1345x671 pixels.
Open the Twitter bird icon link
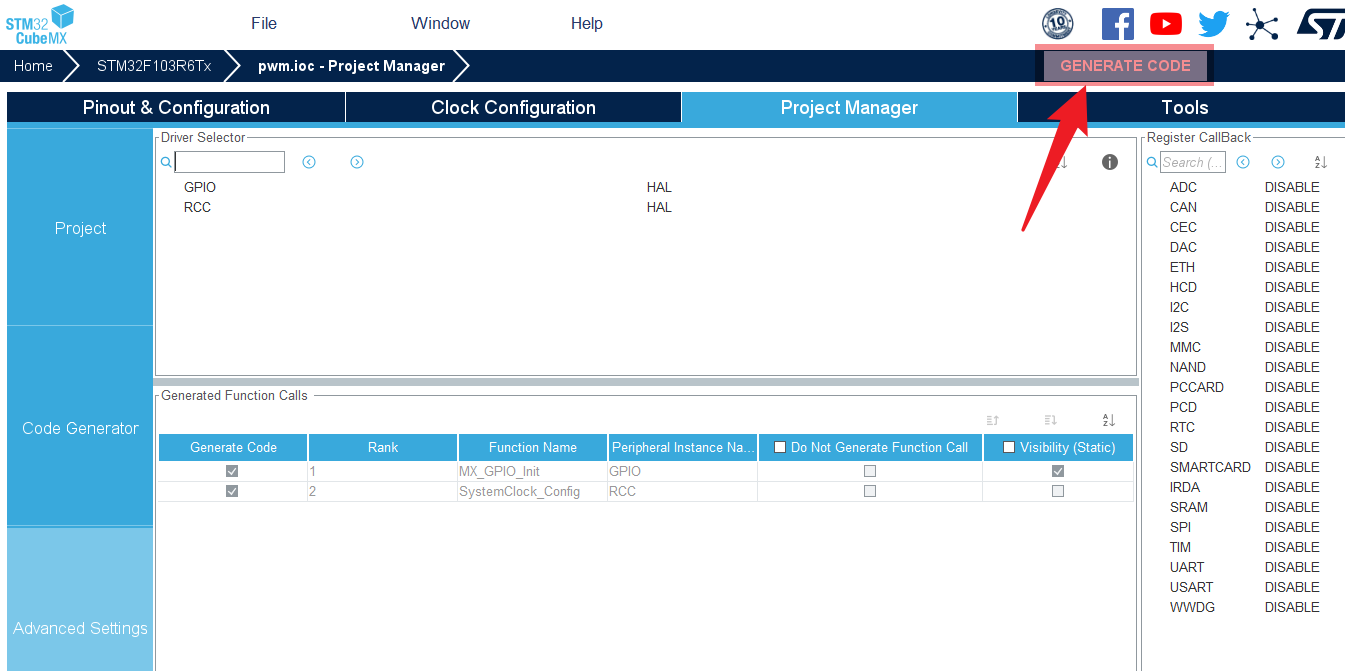pos(1214,24)
